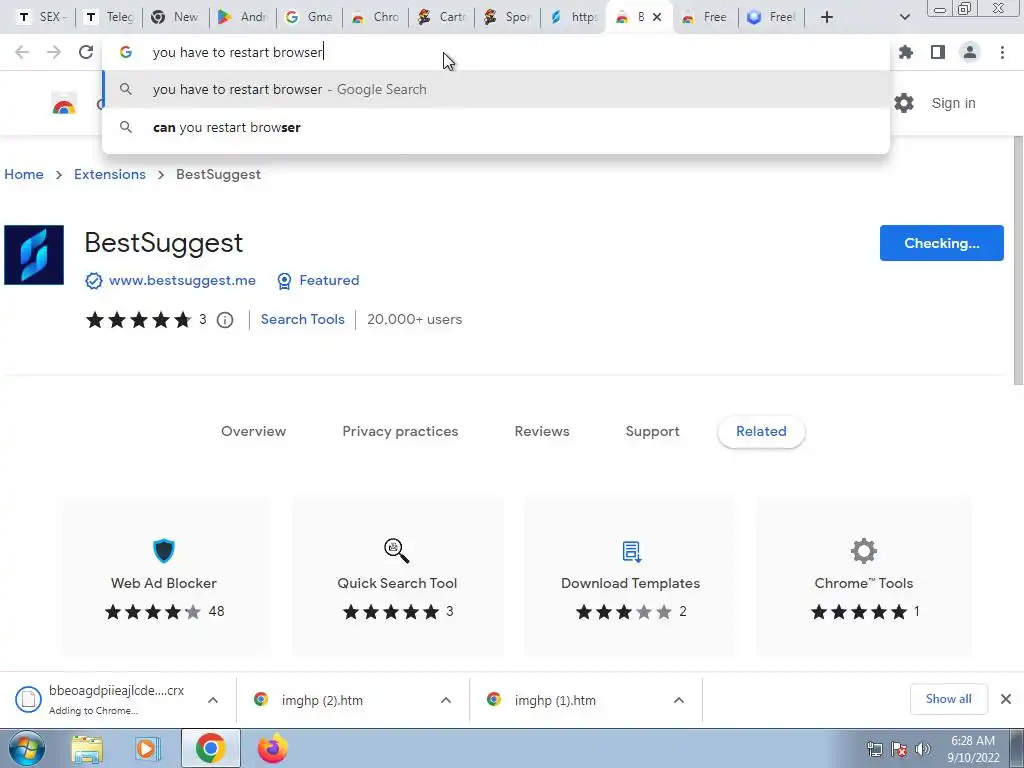Click Show all downloads button
The width and height of the screenshot is (1024, 768).
click(x=948, y=699)
